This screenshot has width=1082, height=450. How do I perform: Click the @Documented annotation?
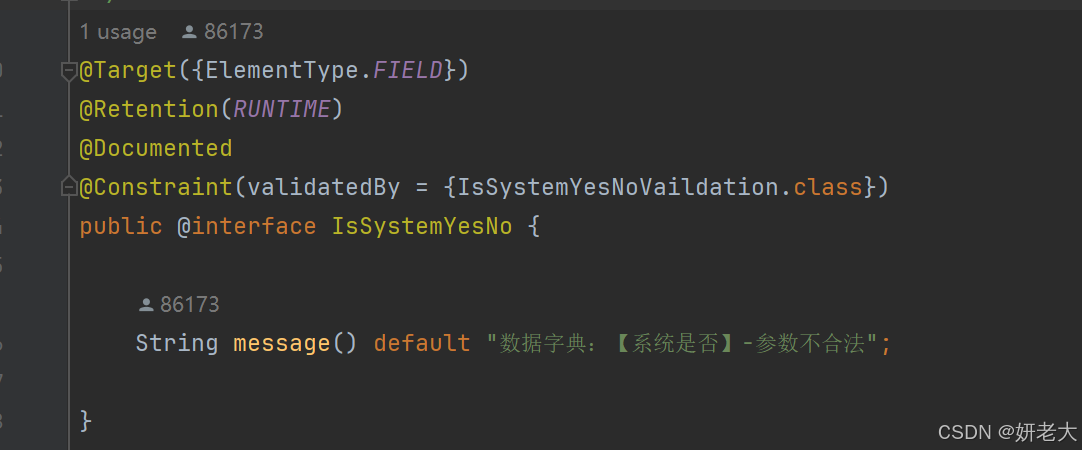156,148
